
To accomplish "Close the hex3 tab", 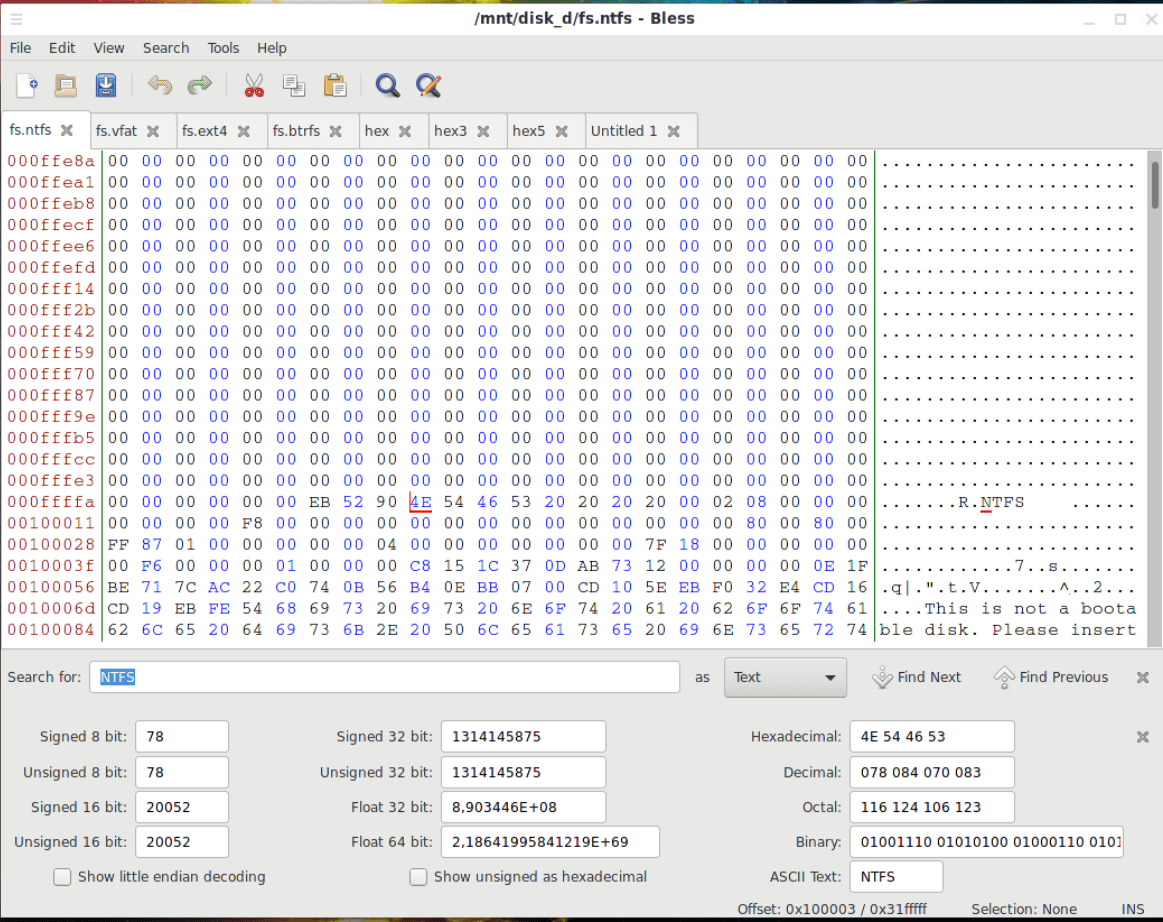I will click(x=483, y=131).
